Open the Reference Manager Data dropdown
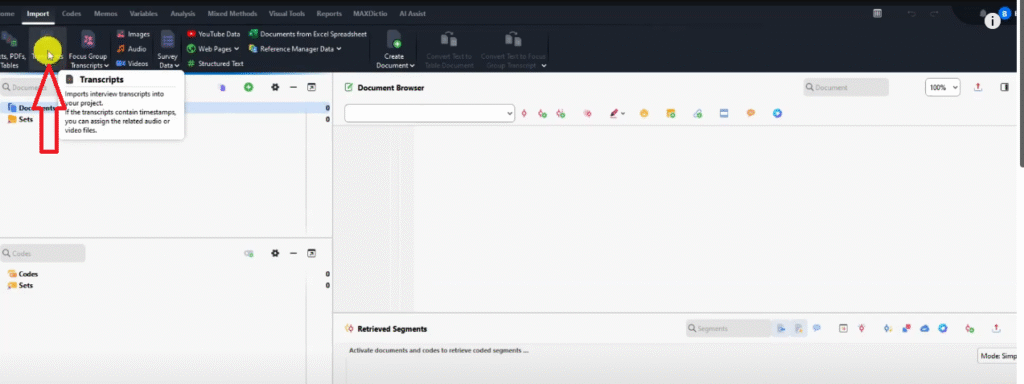Image resolution: width=1024 pixels, height=384 pixels. pyautogui.click(x=295, y=48)
